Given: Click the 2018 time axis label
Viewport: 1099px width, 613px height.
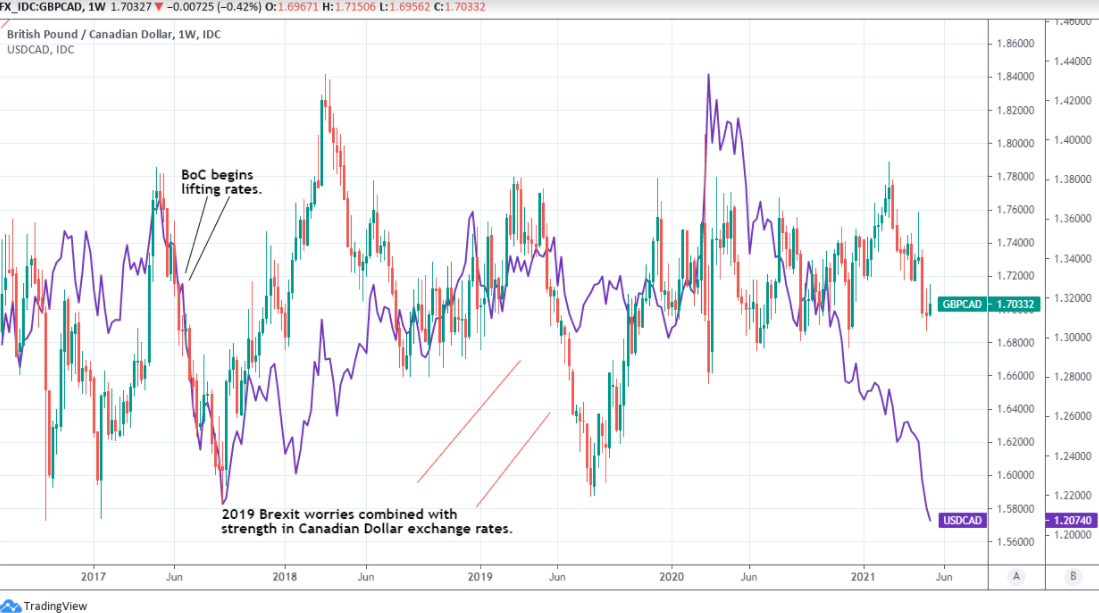Looking at the screenshot, I should [x=285, y=577].
